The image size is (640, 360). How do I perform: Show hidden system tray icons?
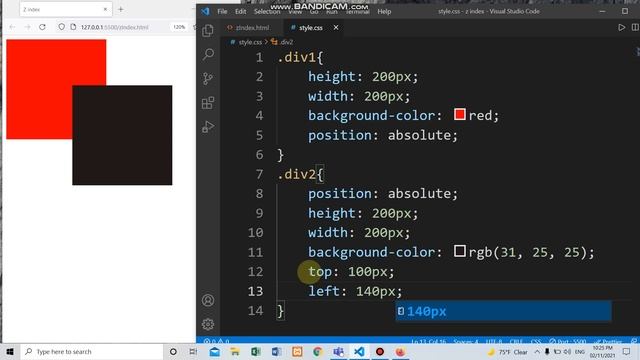[537, 351]
